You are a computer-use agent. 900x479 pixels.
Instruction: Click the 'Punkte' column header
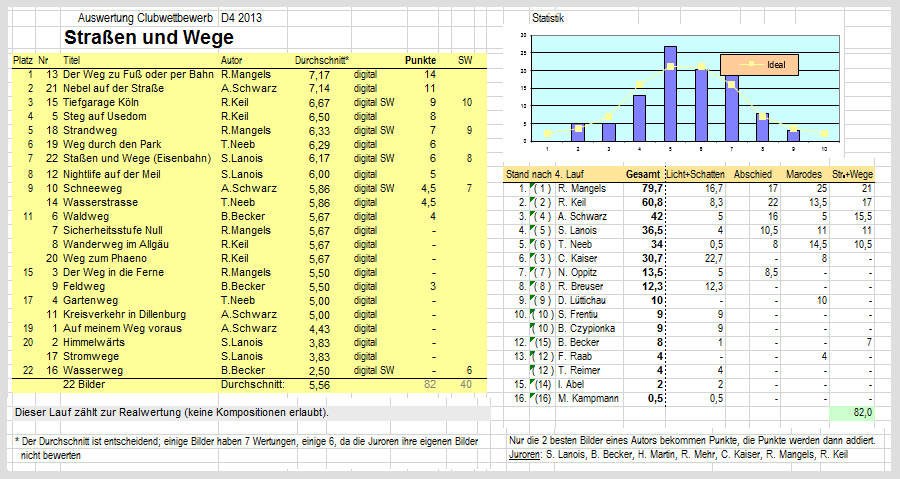[x=420, y=61]
